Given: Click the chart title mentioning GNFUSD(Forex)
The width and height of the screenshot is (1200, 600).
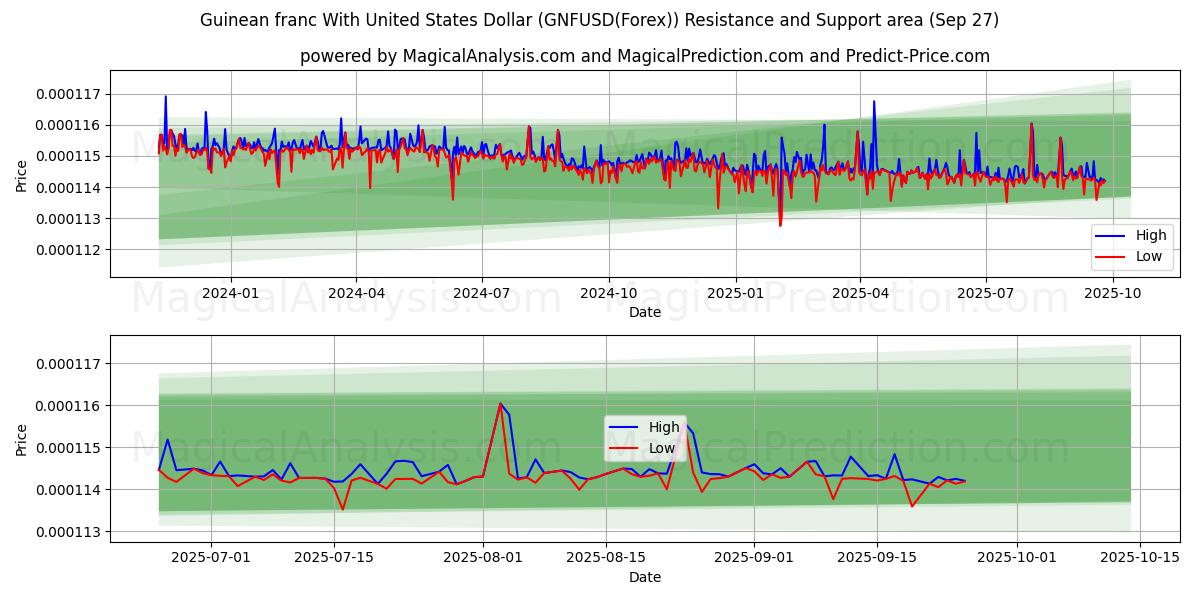Looking at the screenshot, I should tap(599, 20).
